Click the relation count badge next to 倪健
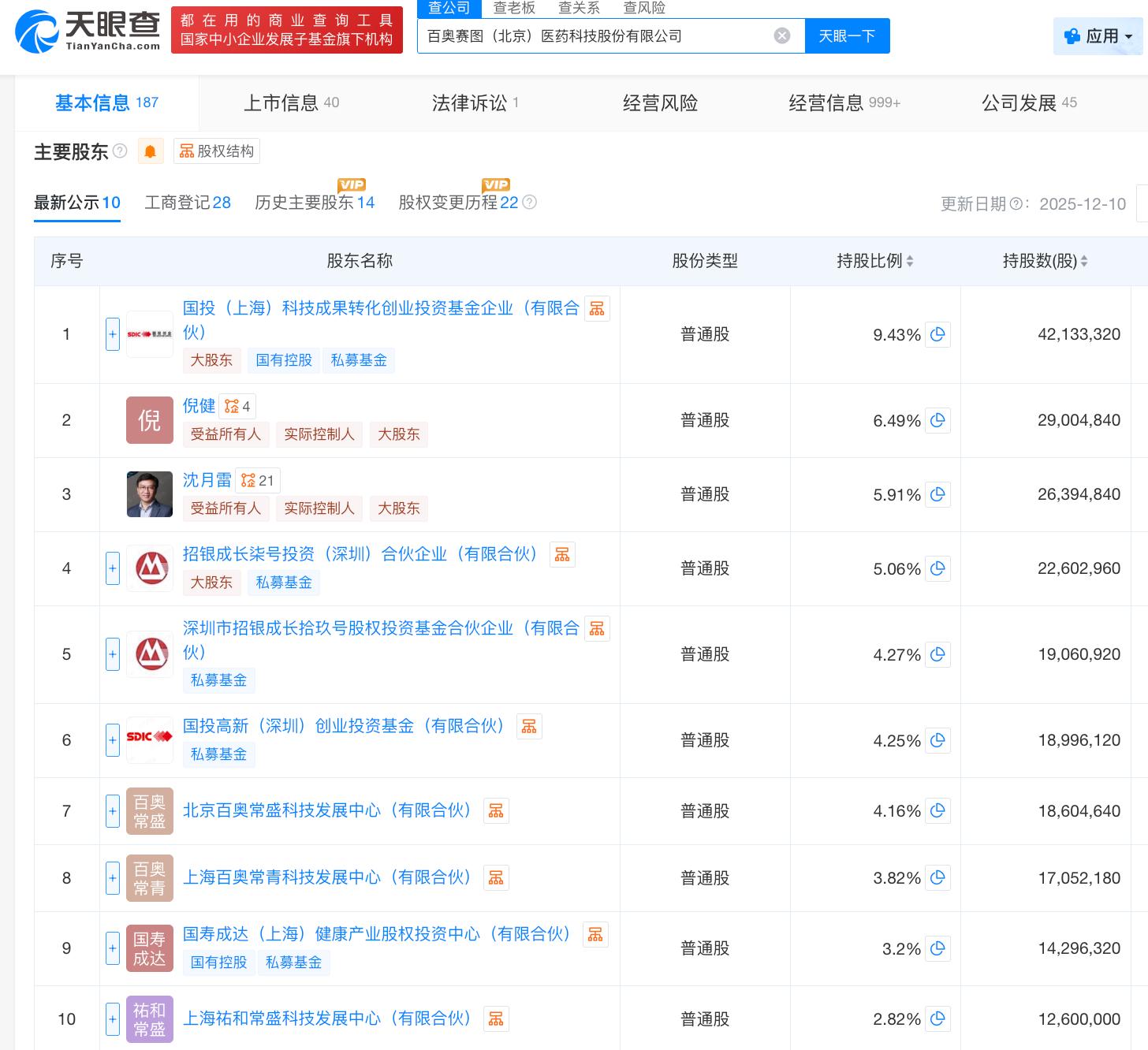This screenshot has width=1148, height=1050. click(237, 407)
